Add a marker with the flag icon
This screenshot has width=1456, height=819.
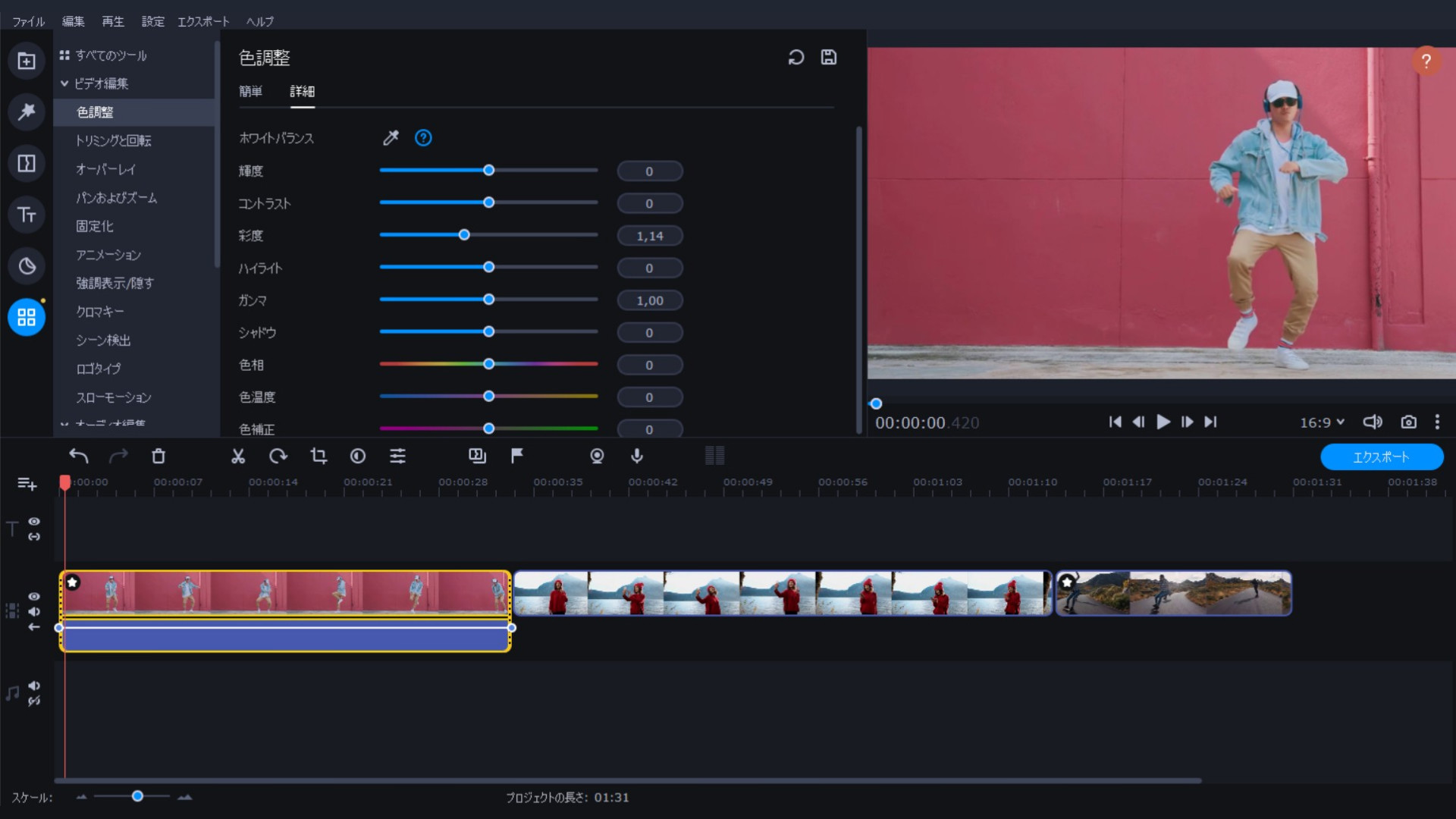point(517,456)
